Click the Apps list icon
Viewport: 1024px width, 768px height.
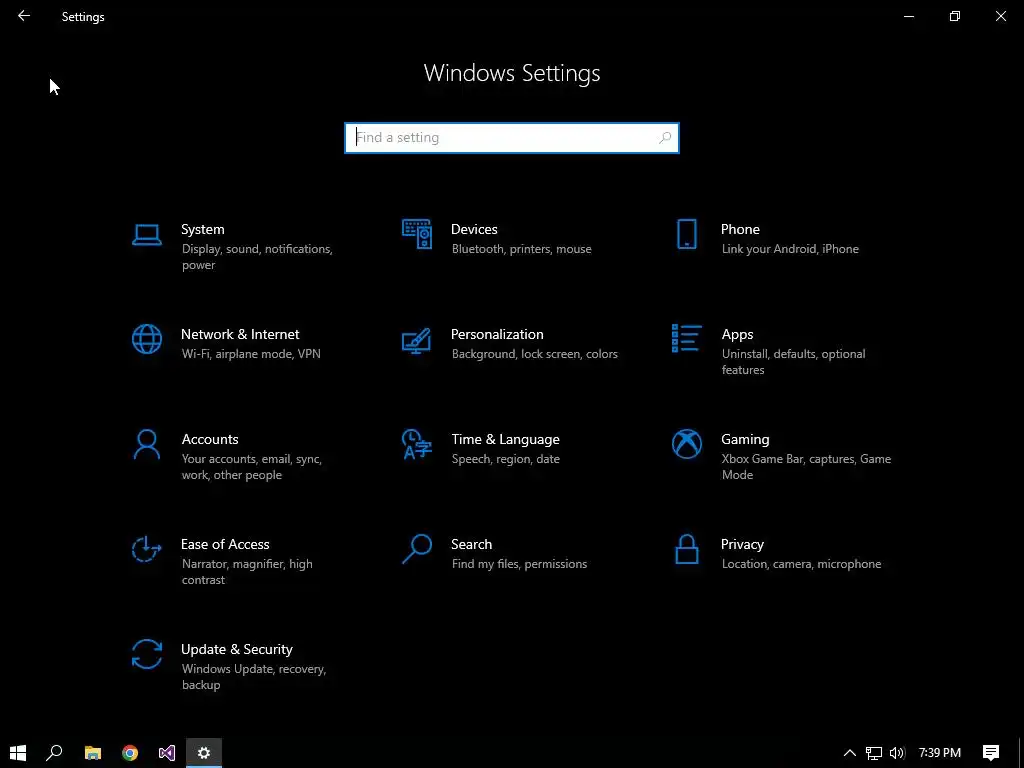click(686, 338)
